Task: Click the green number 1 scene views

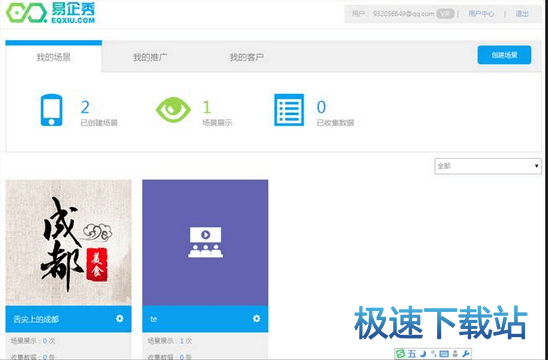Action: [207, 107]
